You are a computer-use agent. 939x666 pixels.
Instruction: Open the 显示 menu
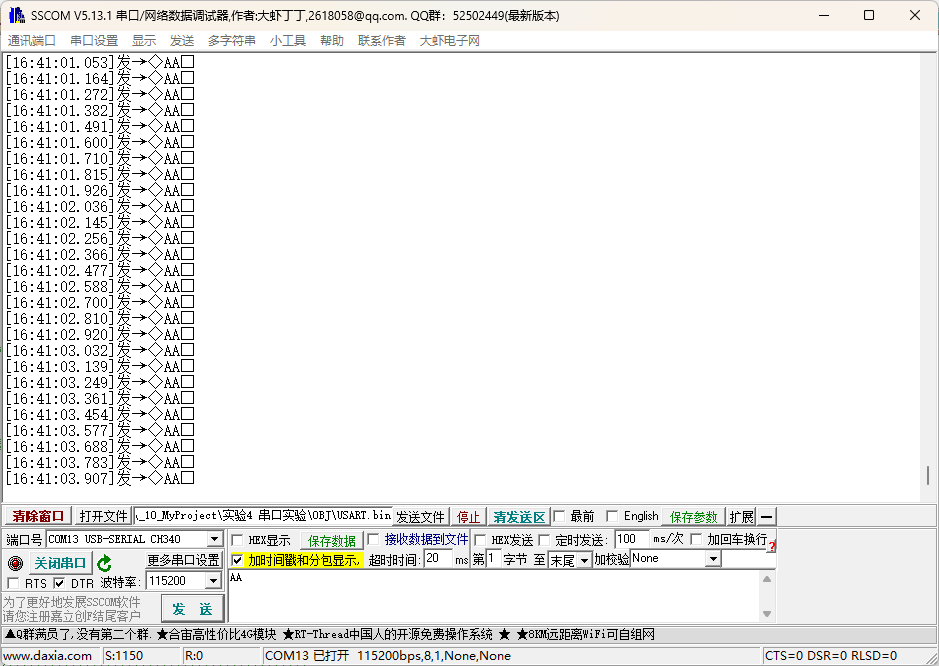pyautogui.click(x=144, y=41)
